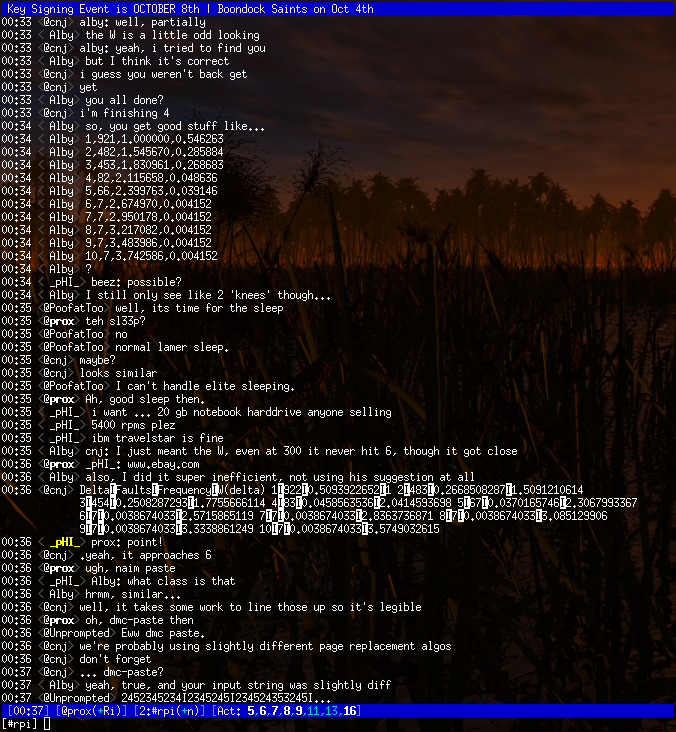Click message 'Ah, good sleep then.'
The height and width of the screenshot is (732, 676).
[x=145, y=400]
